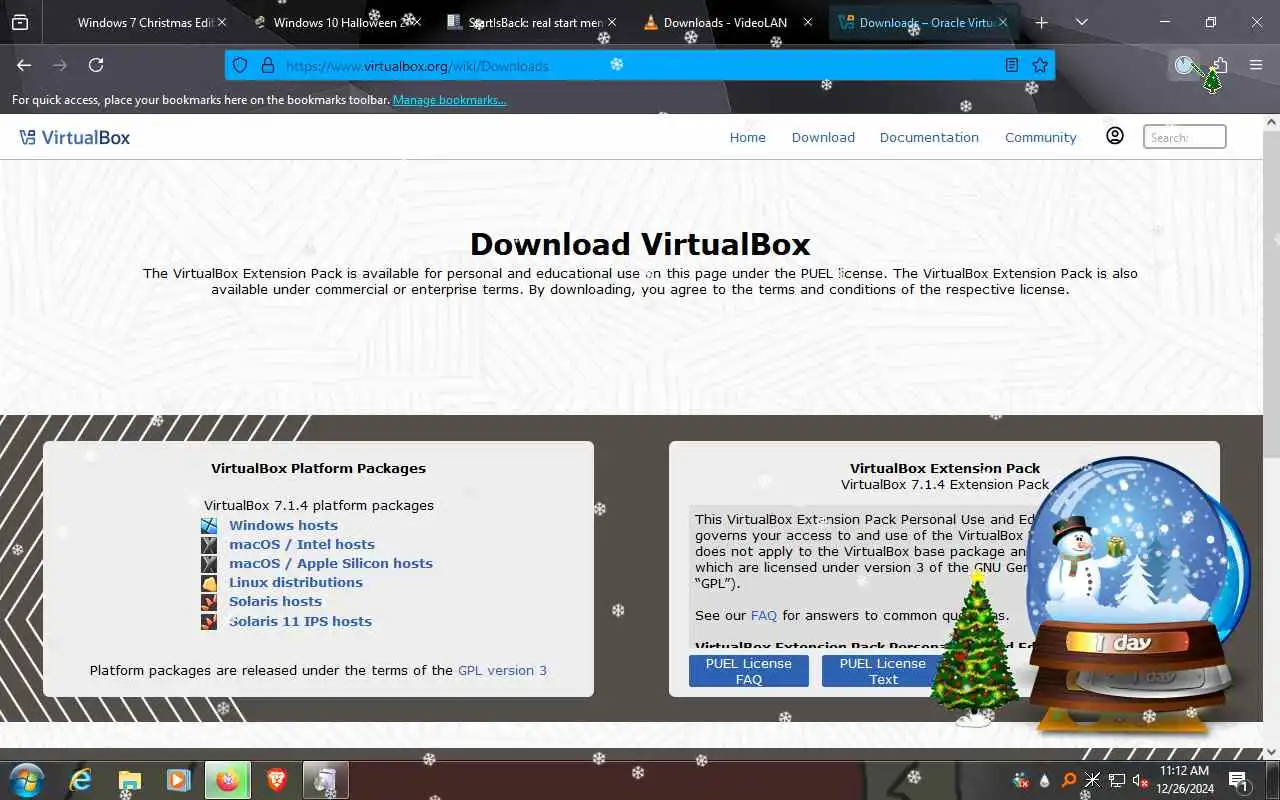Click the Linux icon beside Linux distributions

(209, 583)
